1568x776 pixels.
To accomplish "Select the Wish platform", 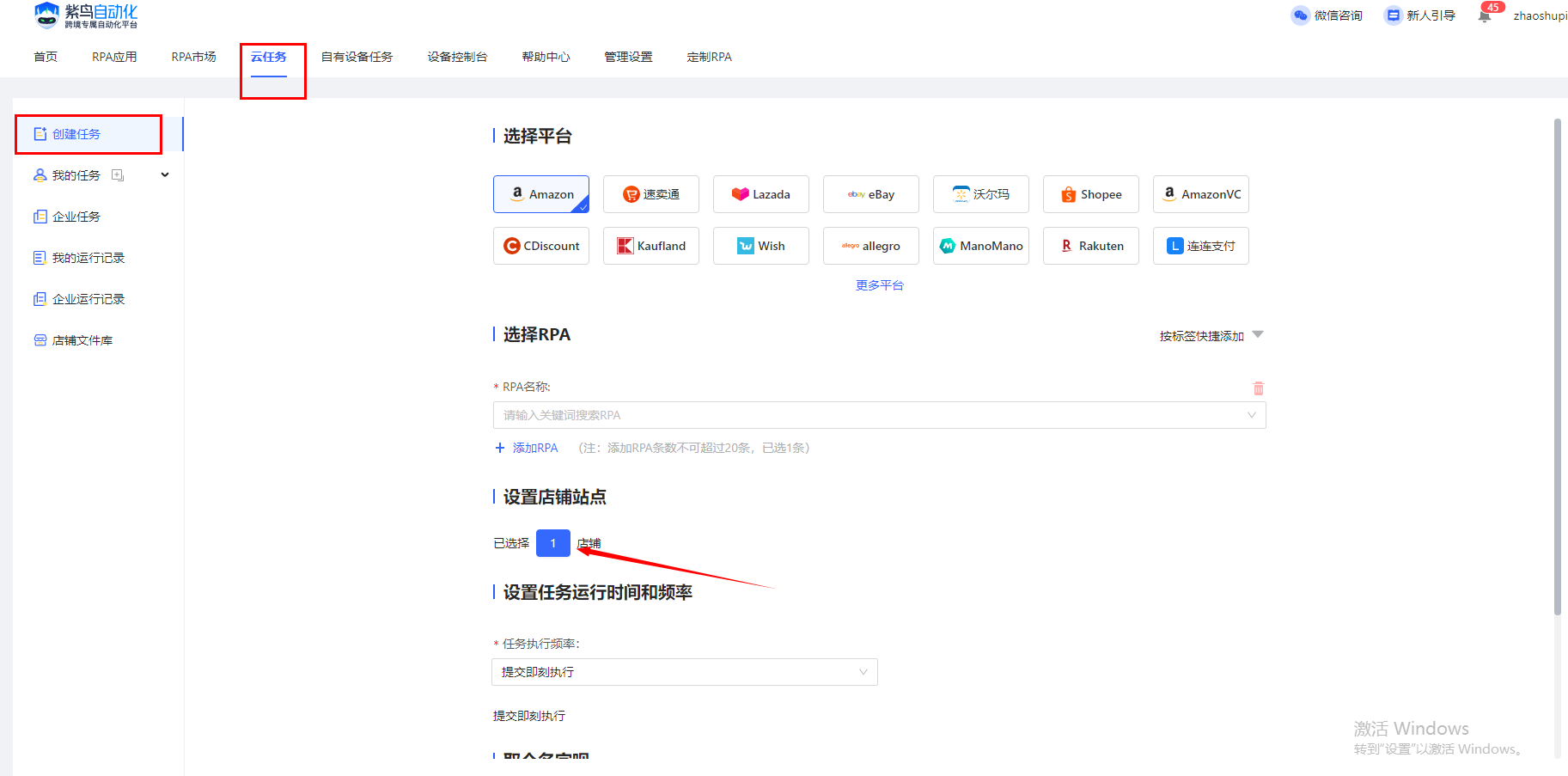I will point(761,246).
